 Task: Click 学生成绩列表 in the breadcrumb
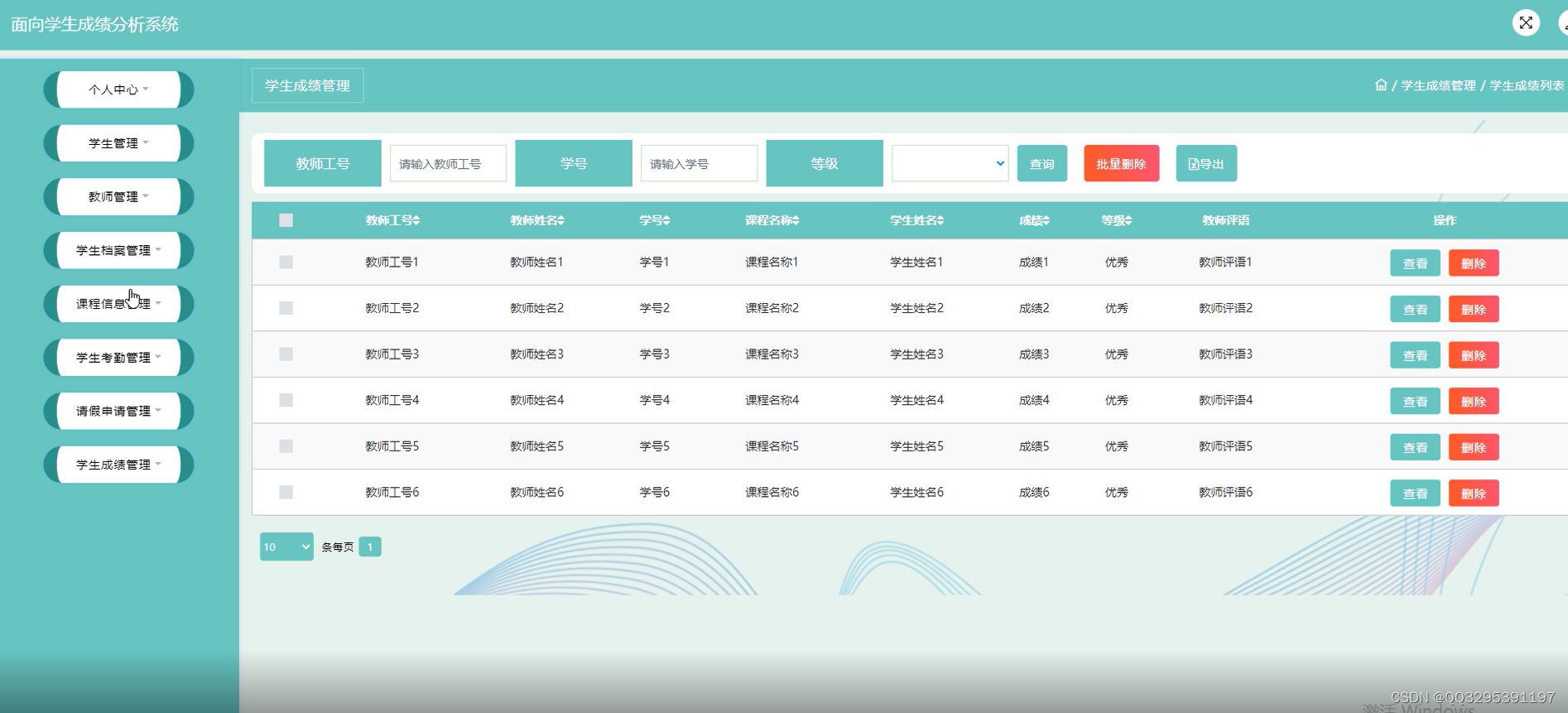pos(1527,85)
